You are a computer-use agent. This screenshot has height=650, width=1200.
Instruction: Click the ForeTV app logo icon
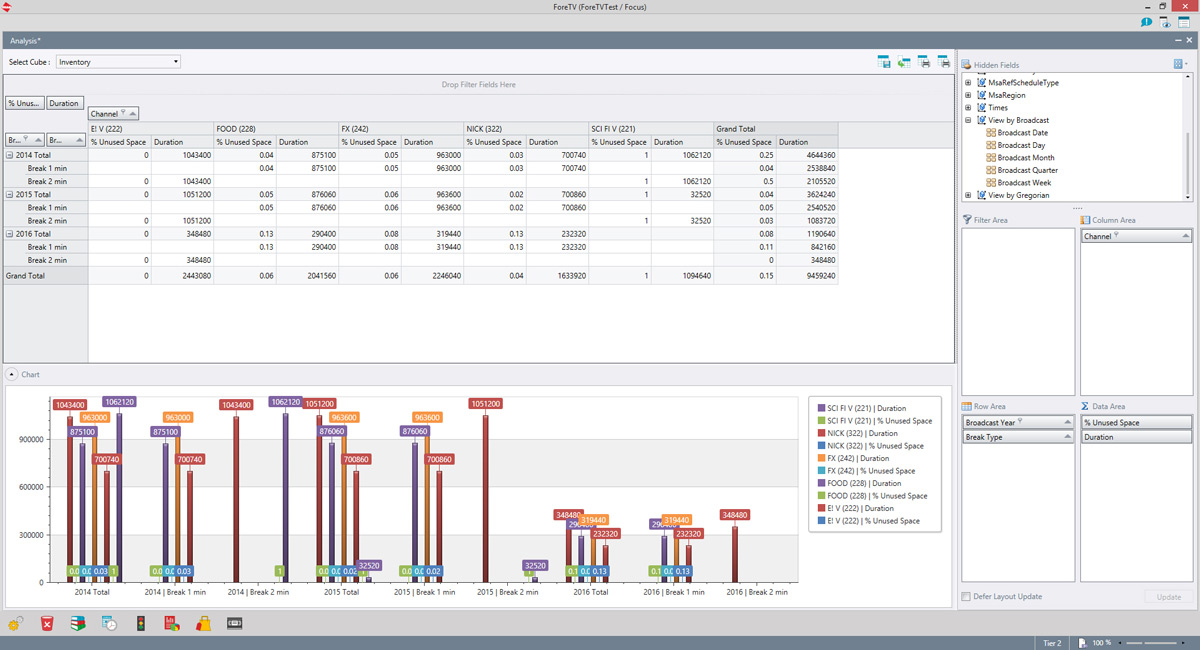click(7, 7)
